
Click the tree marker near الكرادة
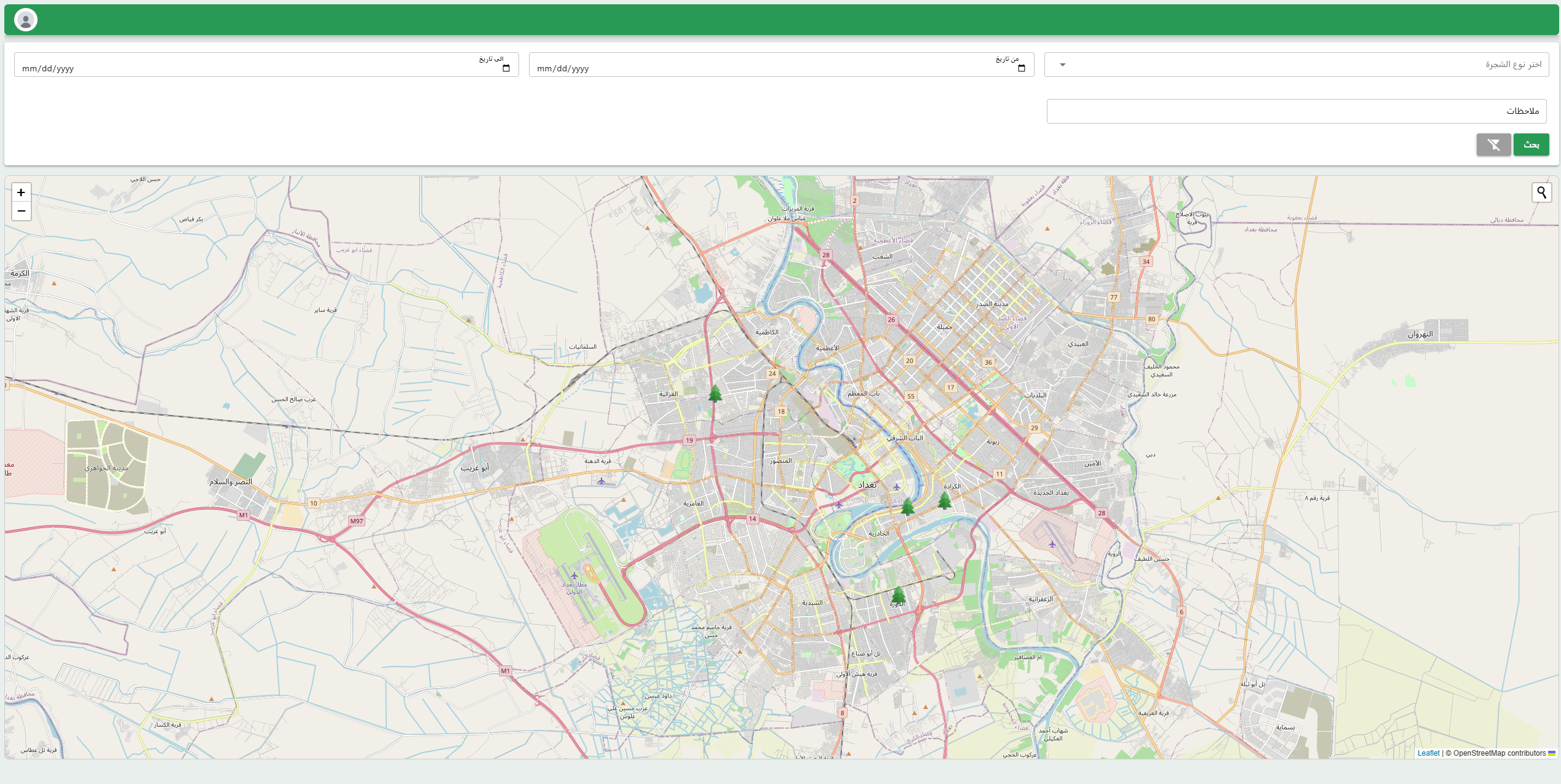click(x=945, y=501)
